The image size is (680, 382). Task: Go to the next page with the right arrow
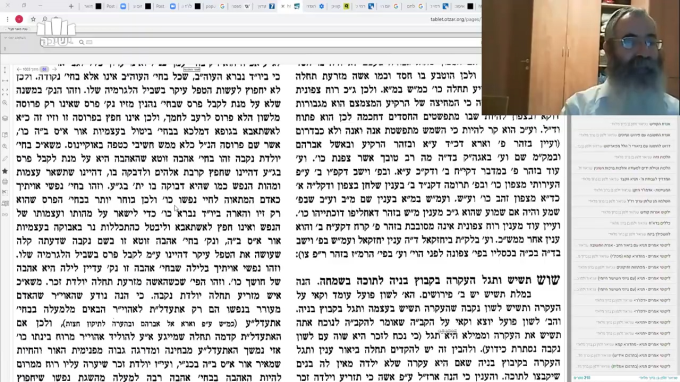(55, 69)
